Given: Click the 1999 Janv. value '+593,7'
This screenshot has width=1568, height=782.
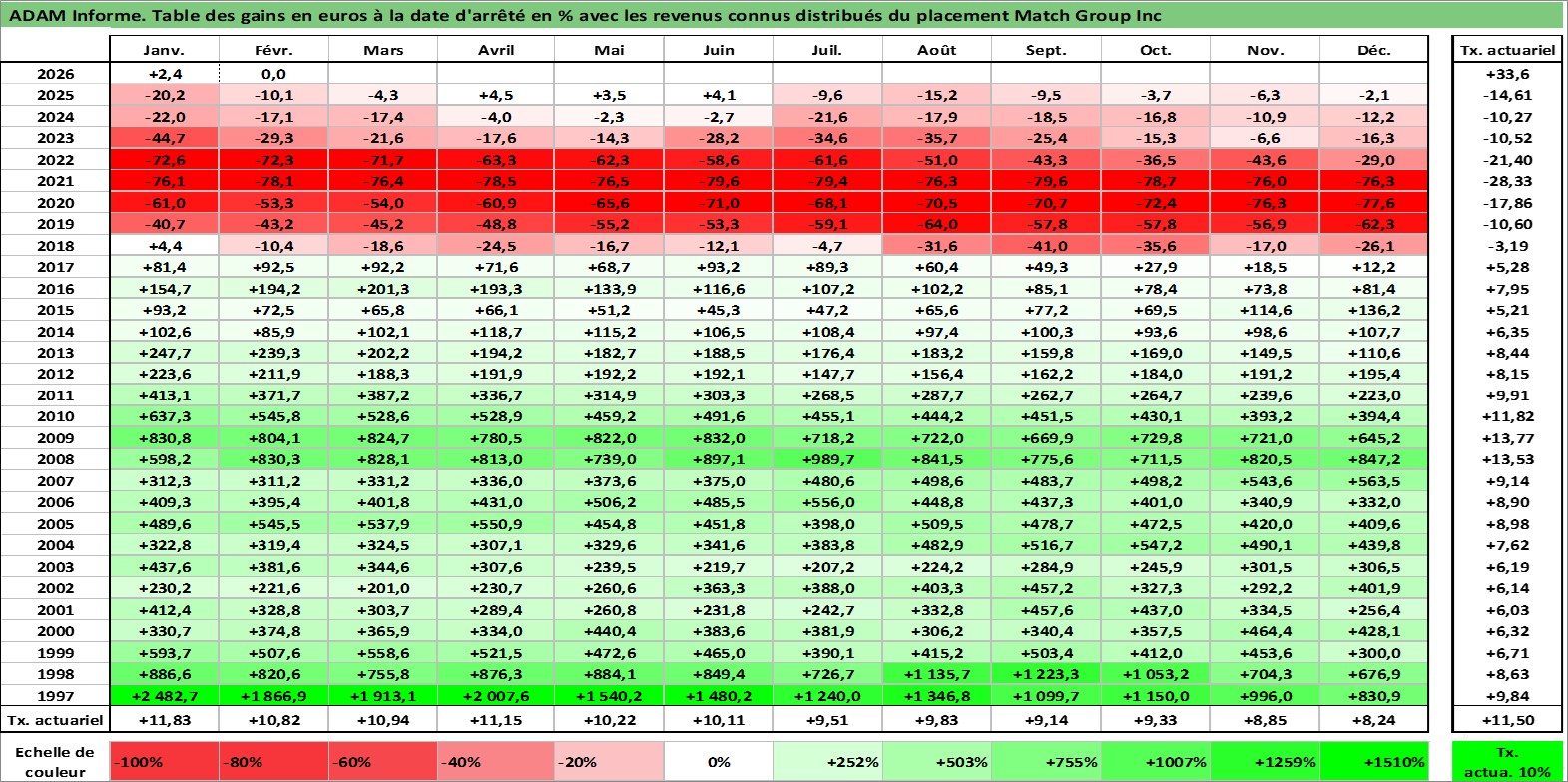Looking at the screenshot, I should tap(164, 653).
